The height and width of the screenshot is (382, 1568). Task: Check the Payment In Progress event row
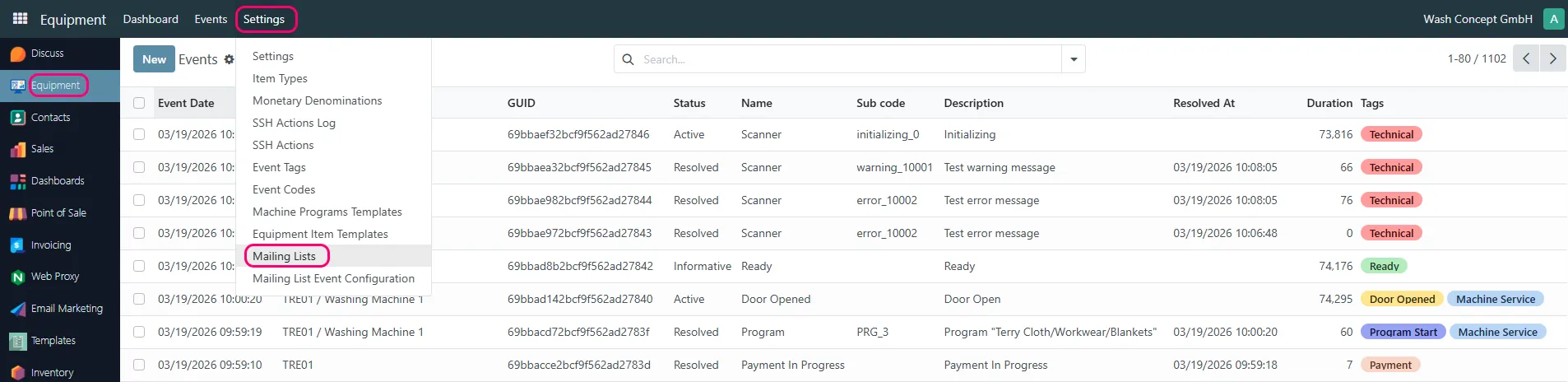point(139,365)
